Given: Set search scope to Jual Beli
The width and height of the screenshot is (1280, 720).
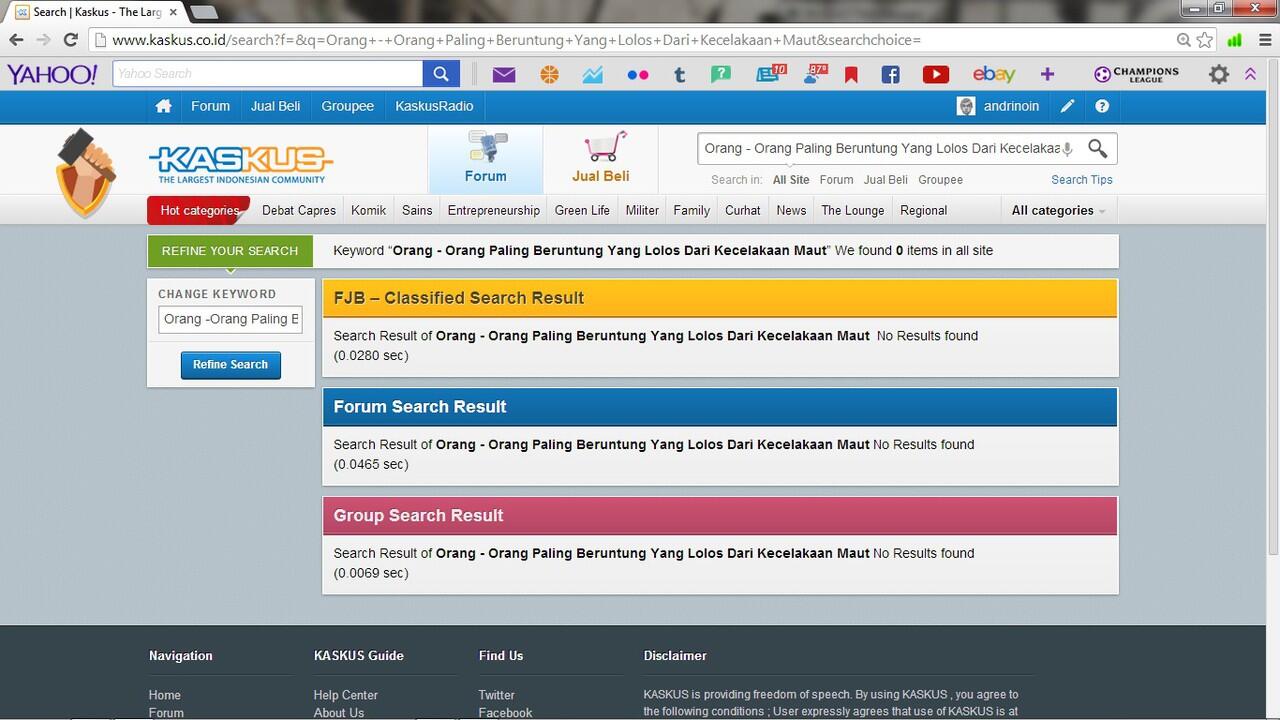Looking at the screenshot, I should coord(886,180).
